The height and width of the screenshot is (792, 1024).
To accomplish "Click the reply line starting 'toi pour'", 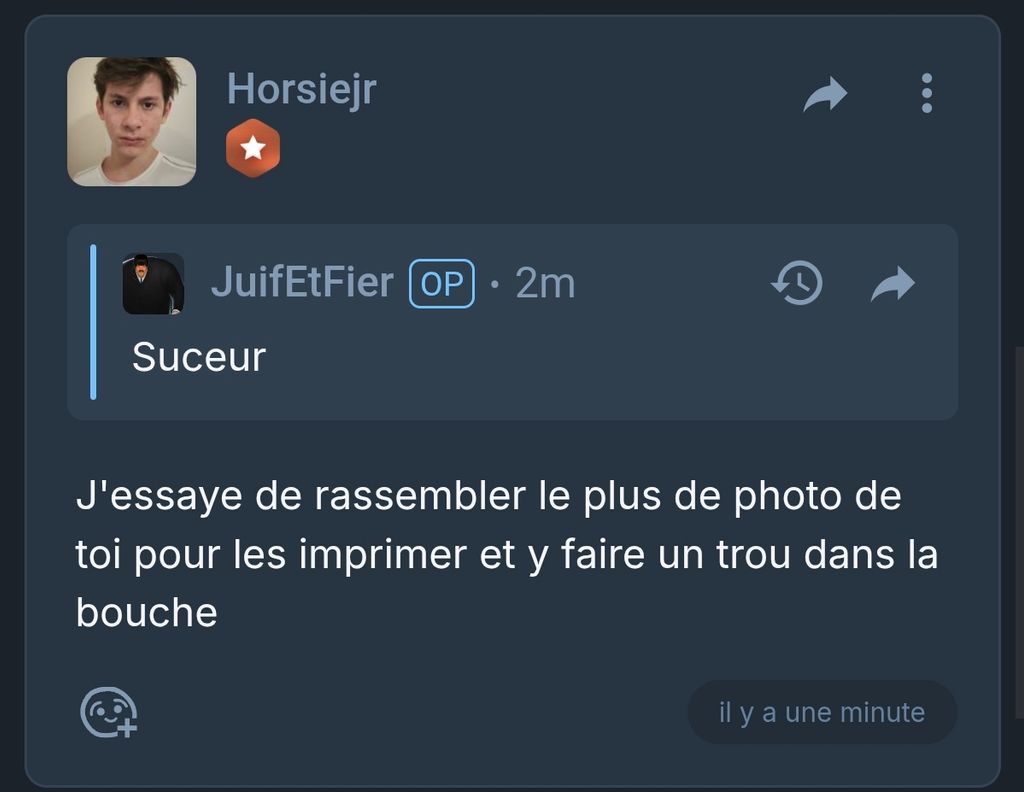I will (x=507, y=554).
